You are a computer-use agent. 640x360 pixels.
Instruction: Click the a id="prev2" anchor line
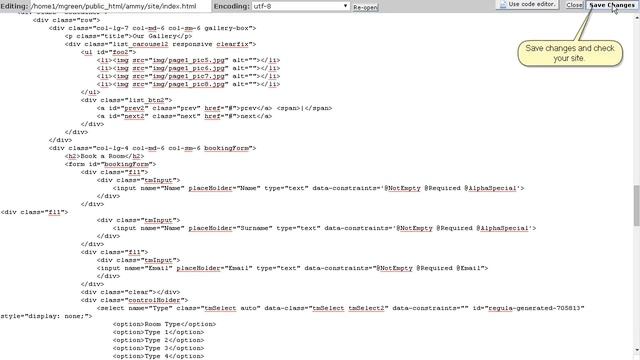[x=214, y=108]
